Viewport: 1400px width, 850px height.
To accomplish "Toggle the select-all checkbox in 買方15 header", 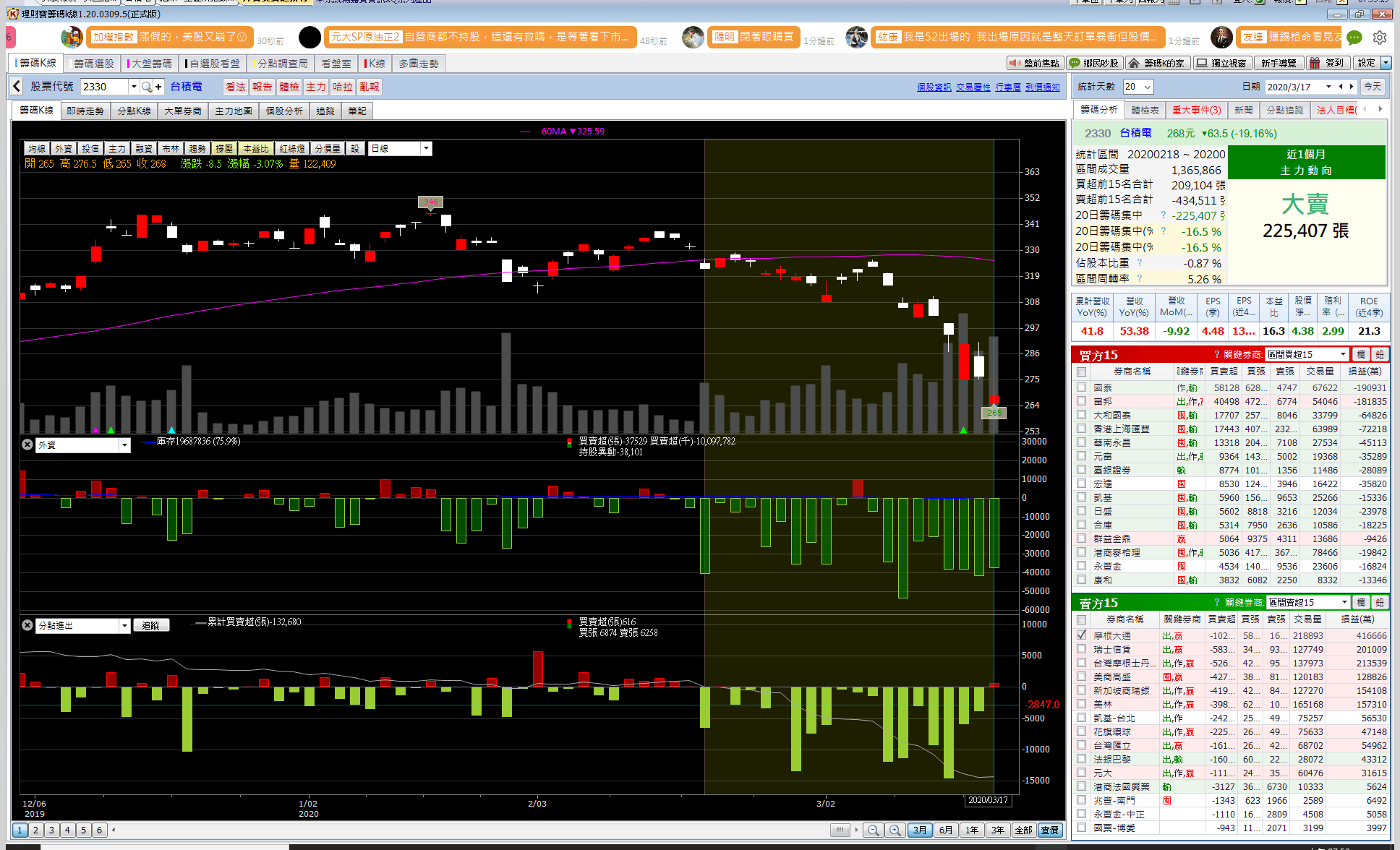I will coord(1082,372).
